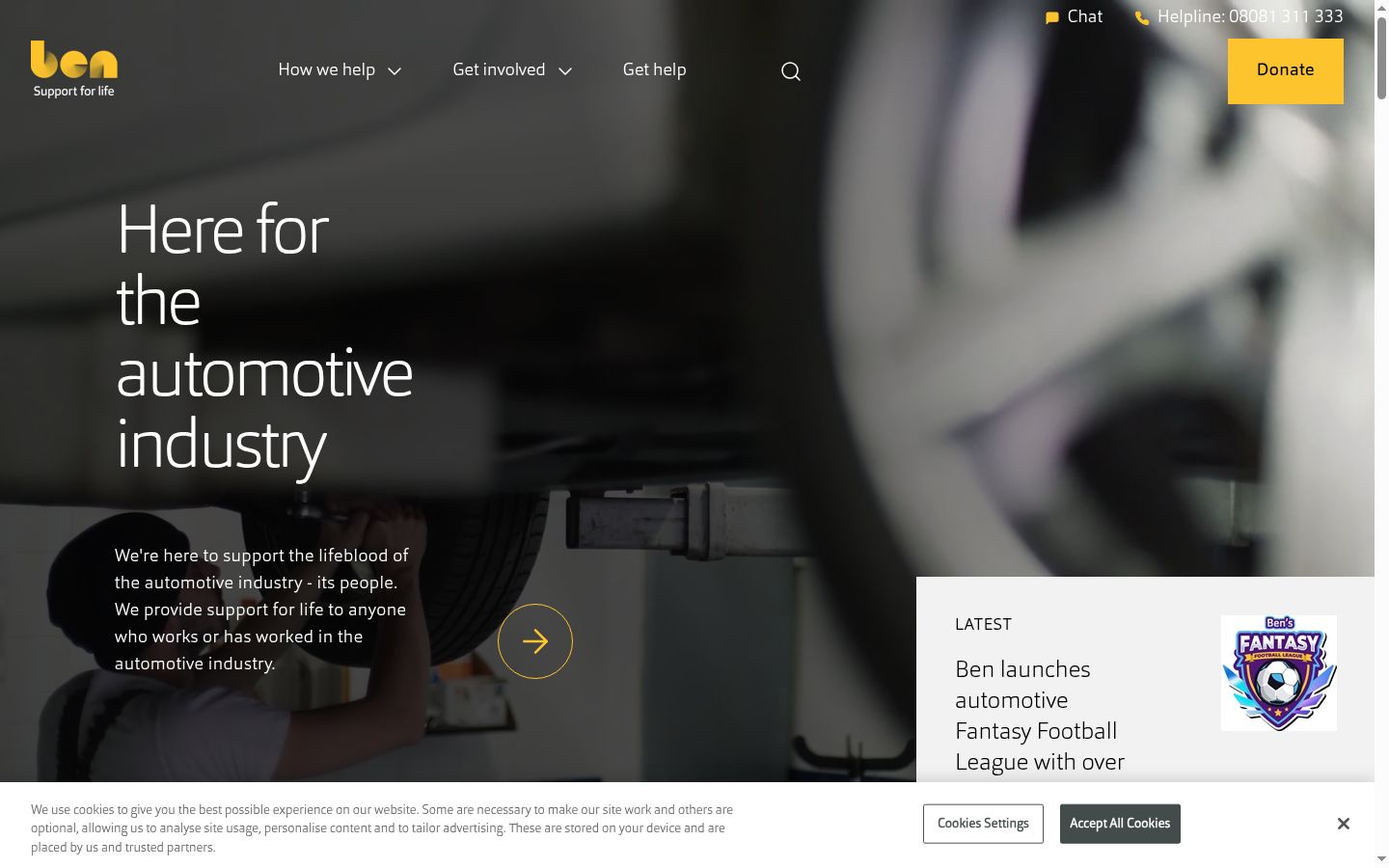Open the site search magnifier icon
This screenshot has width=1389, height=868.
pos(791,71)
